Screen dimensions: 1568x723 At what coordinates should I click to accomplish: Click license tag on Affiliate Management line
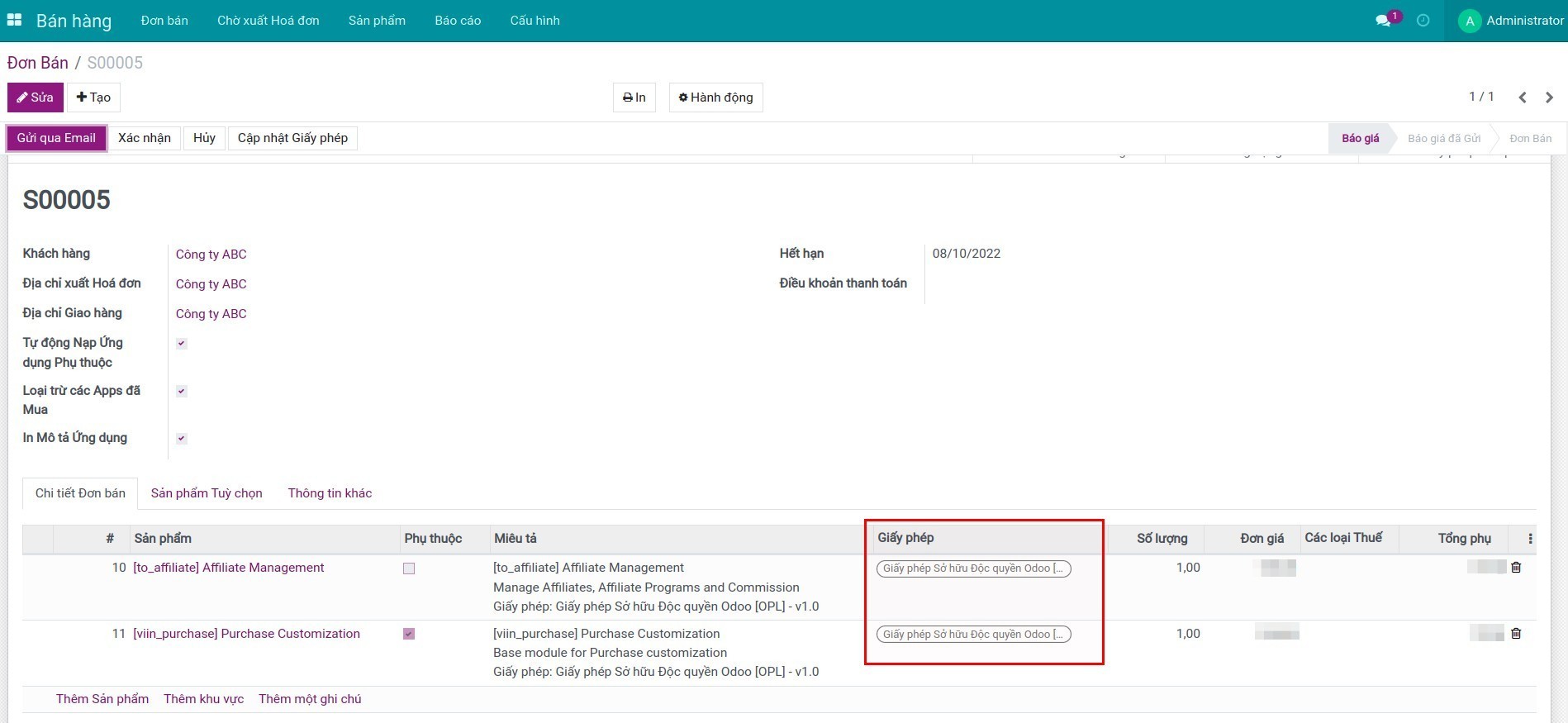tap(972, 568)
